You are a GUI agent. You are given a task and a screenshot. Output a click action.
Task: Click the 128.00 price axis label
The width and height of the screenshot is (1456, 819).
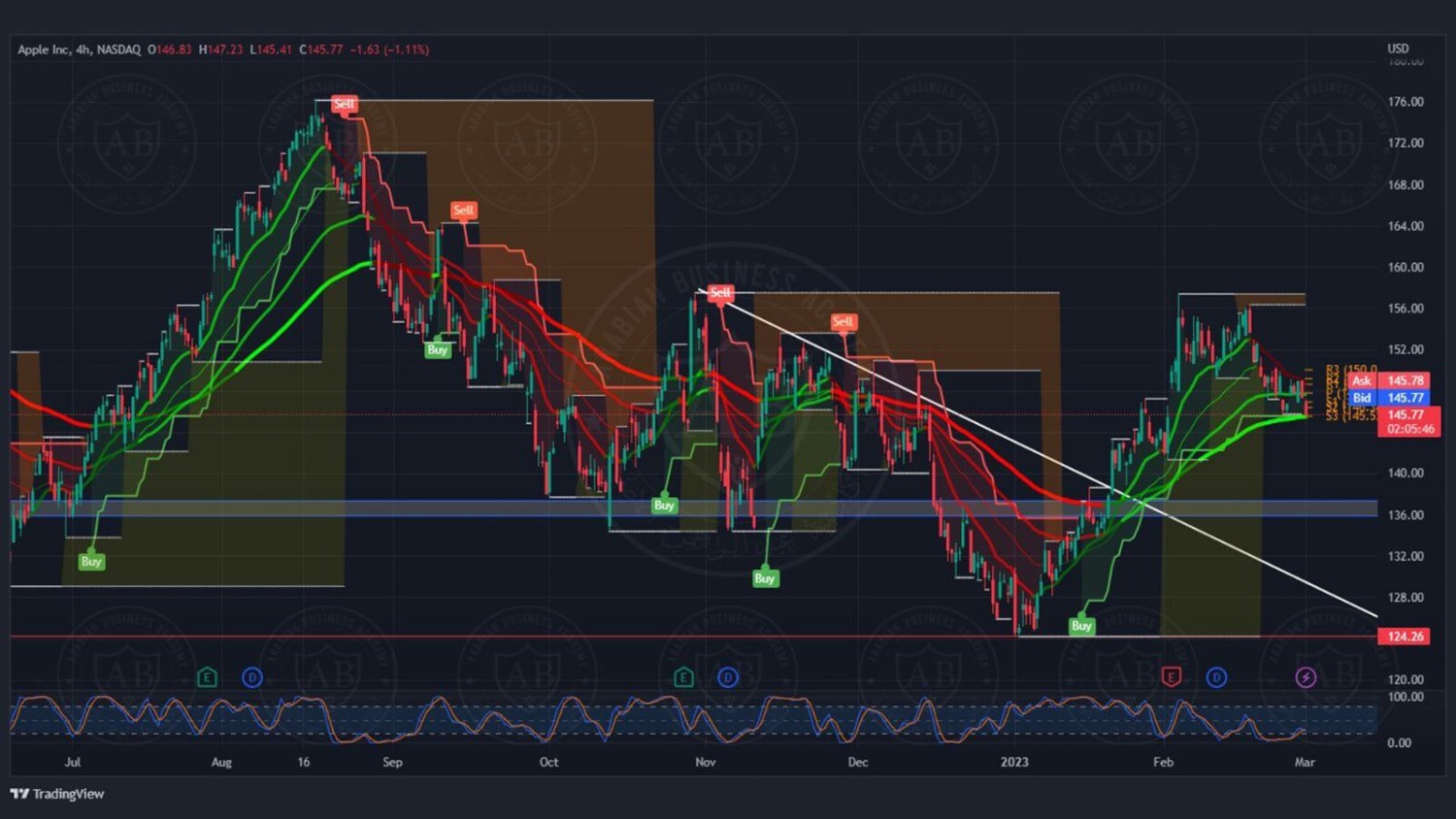(x=1406, y=598)
